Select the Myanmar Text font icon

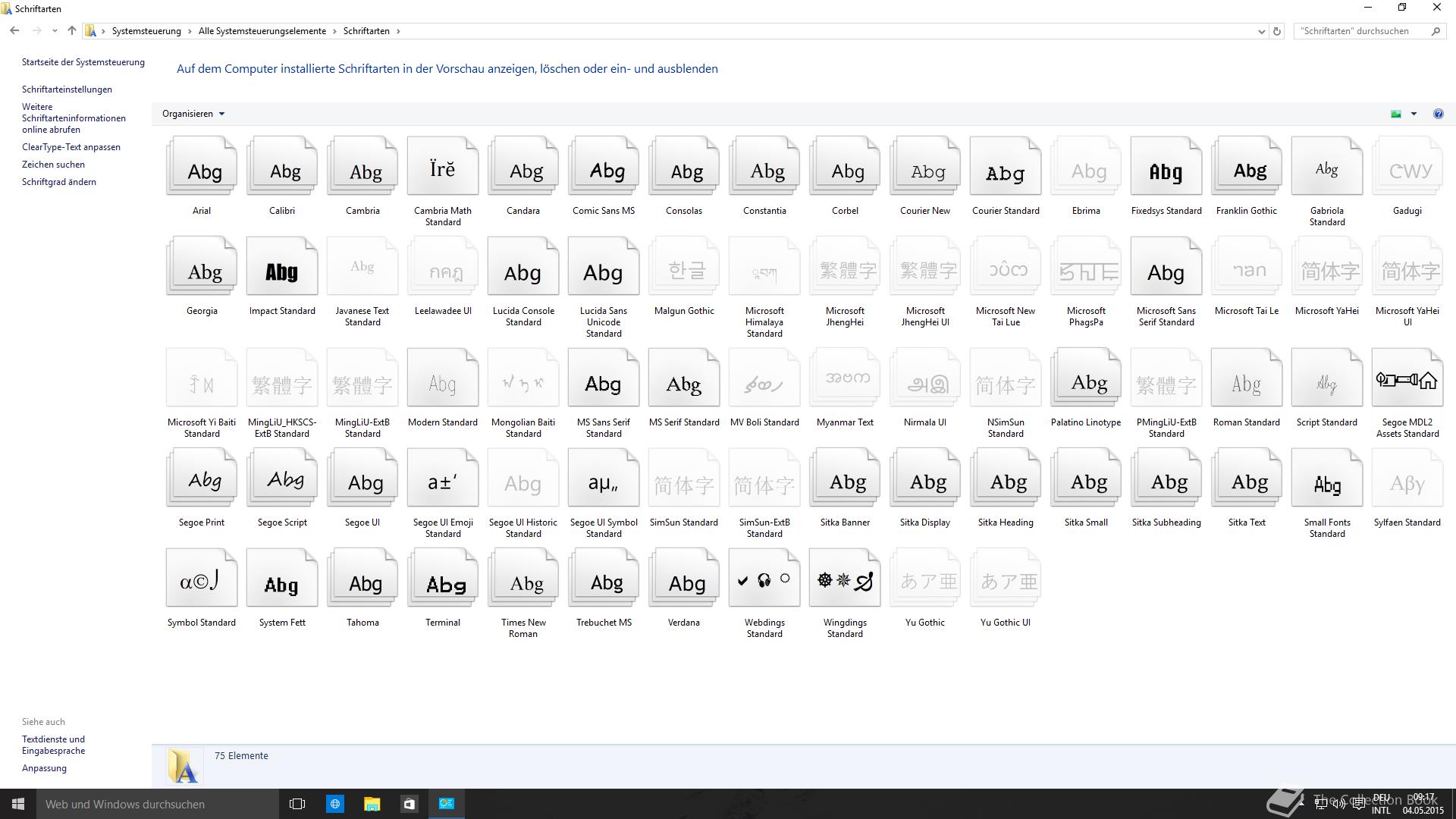pos(845,378)
